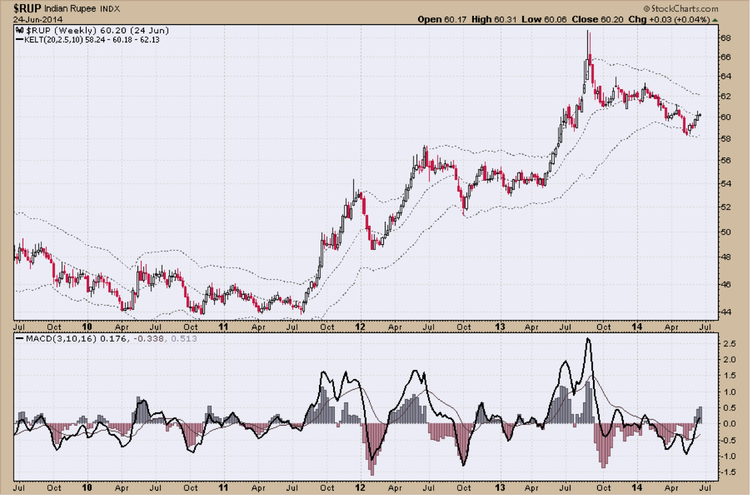
Task: Click the price axis label '64'
Action: (x=726, y=77)
